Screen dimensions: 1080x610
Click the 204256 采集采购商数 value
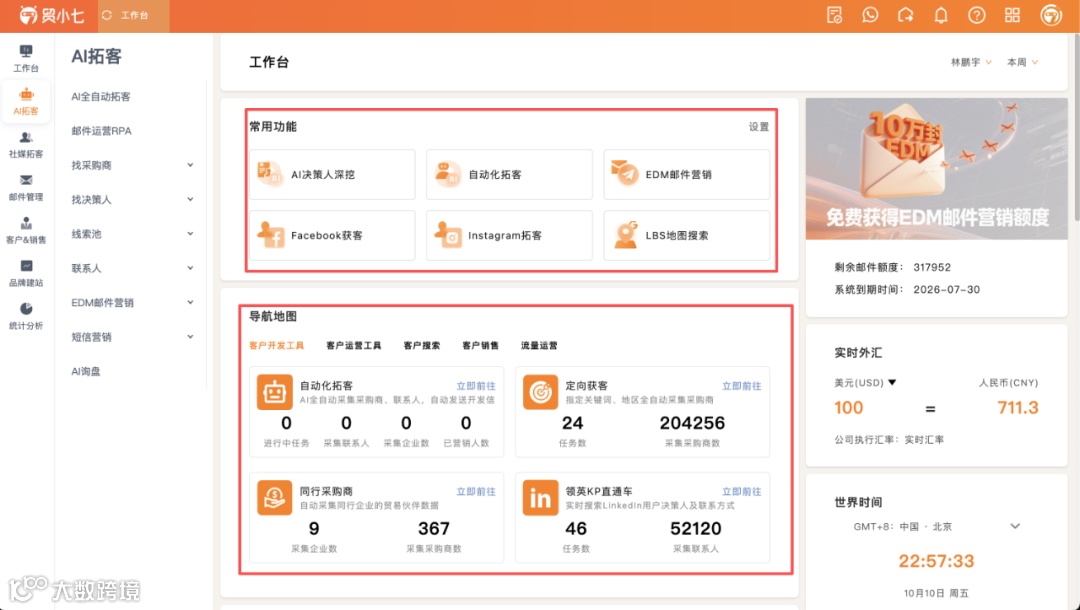click(692, 423)
